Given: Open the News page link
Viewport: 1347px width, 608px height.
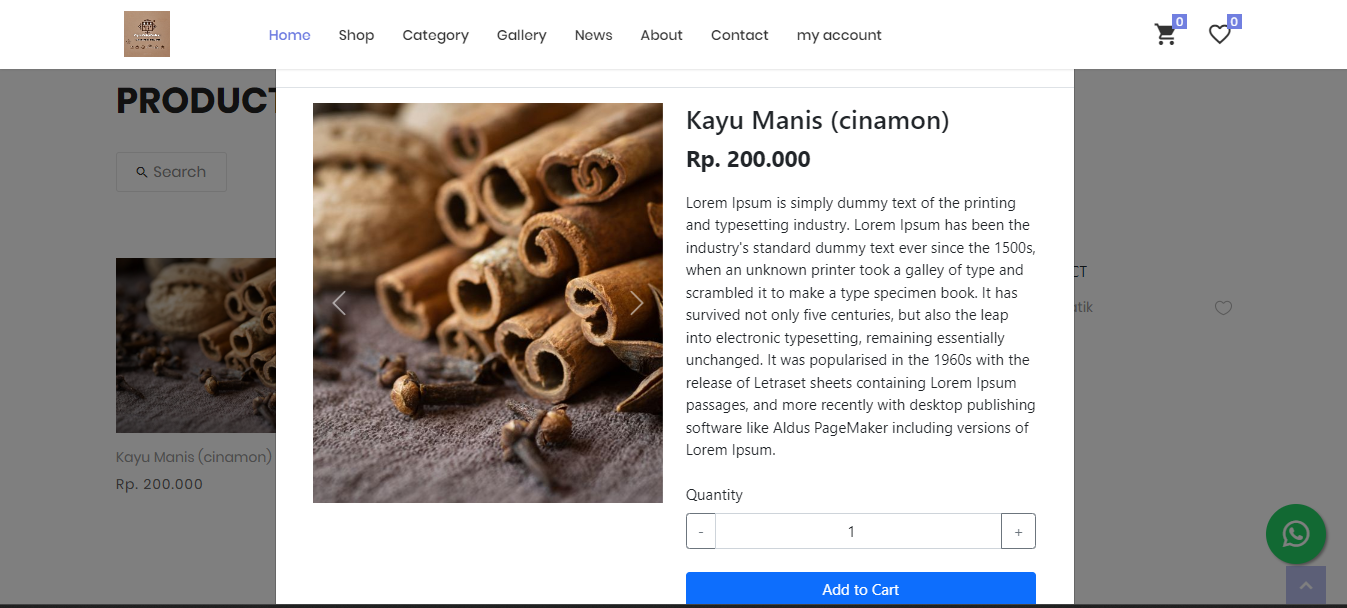Looking at the screenshot, I should click(x=593, y=35).
